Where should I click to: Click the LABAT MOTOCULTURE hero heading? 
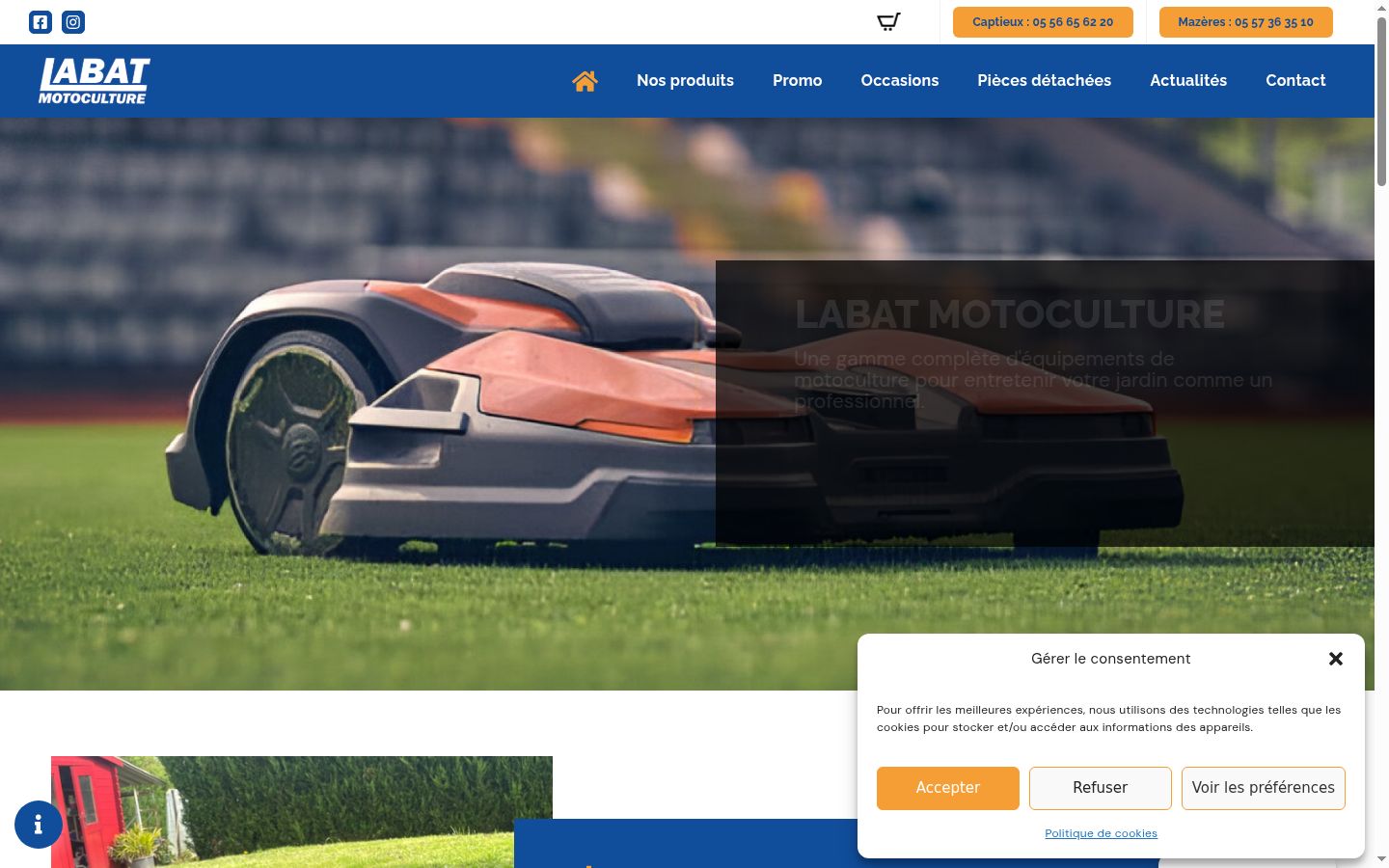[1010, 314]
